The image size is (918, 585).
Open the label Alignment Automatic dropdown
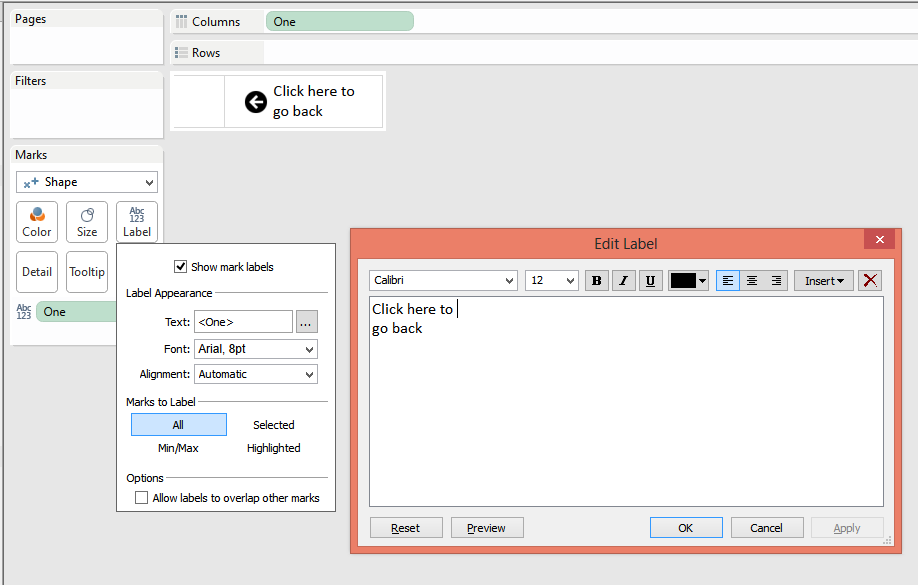point(256,374)
